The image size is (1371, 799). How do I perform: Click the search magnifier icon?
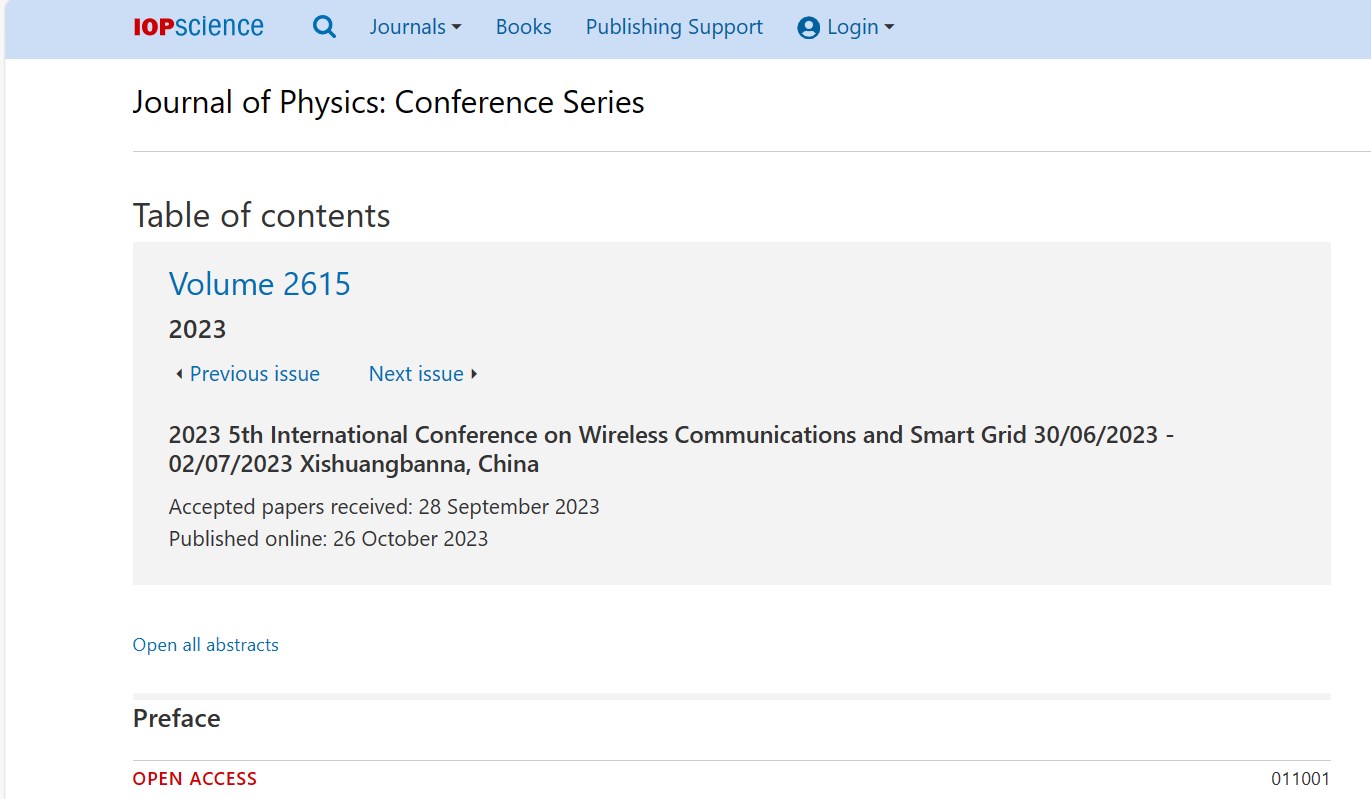(x=324, y=27)
